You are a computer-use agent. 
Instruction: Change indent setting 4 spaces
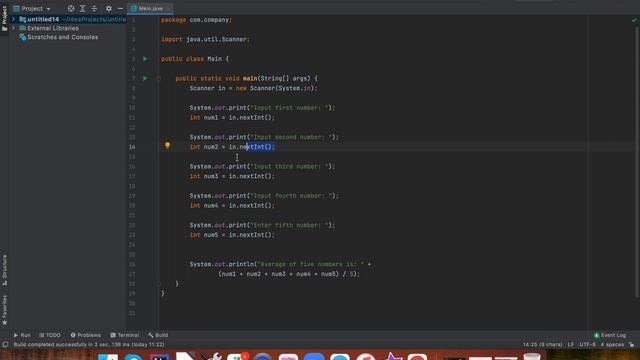coord(612,344)
